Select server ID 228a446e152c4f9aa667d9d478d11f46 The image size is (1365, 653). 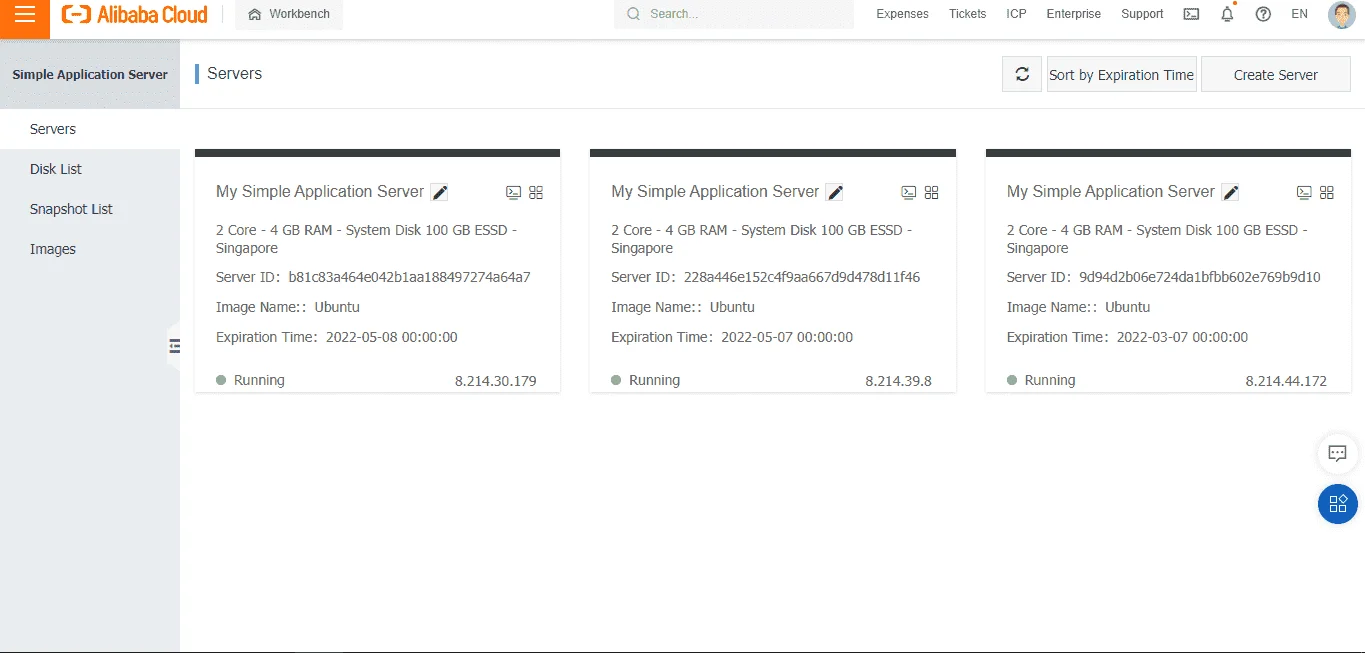[x=802, y=277]
